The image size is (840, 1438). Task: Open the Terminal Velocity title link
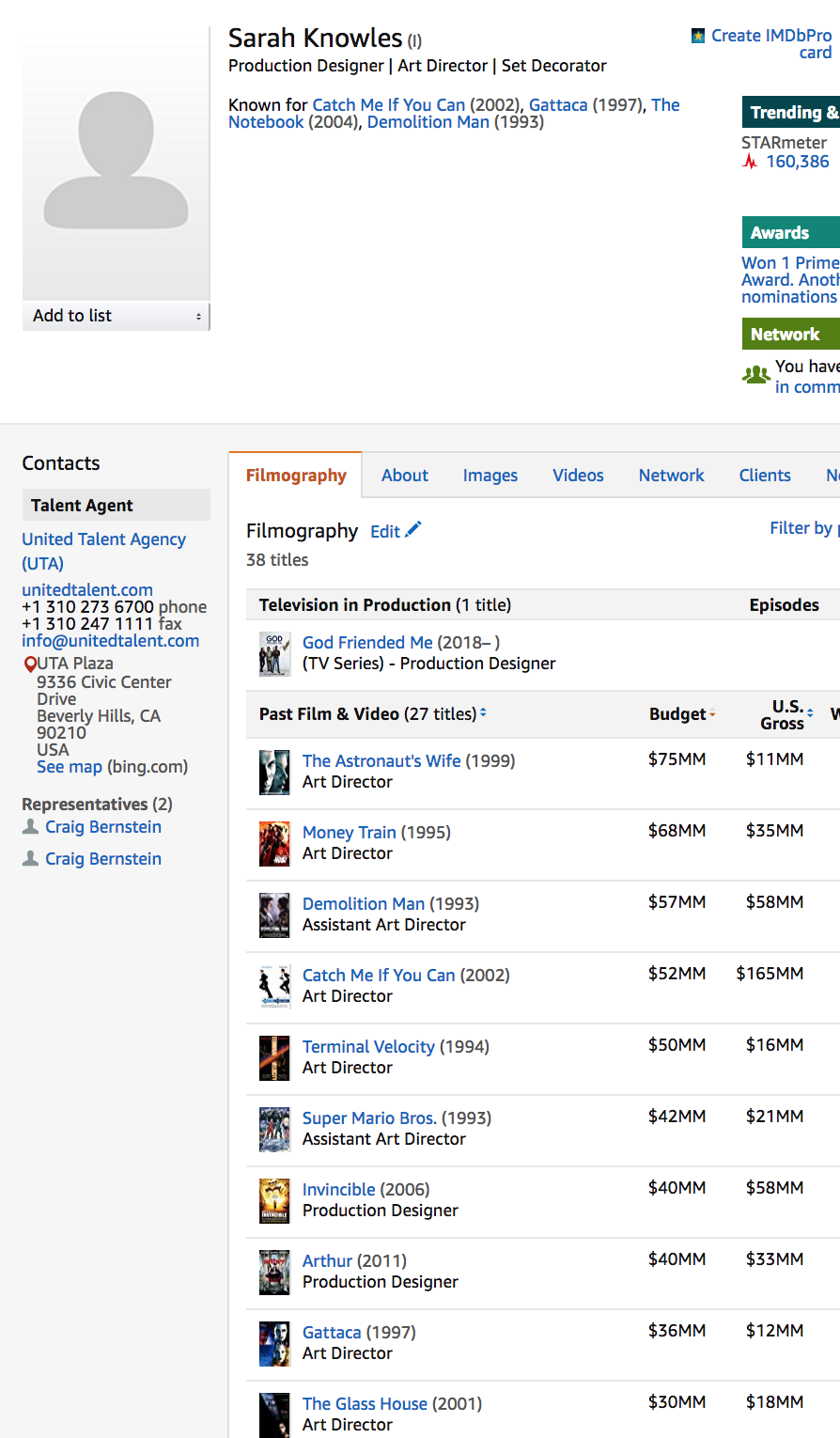(368, 1047)
